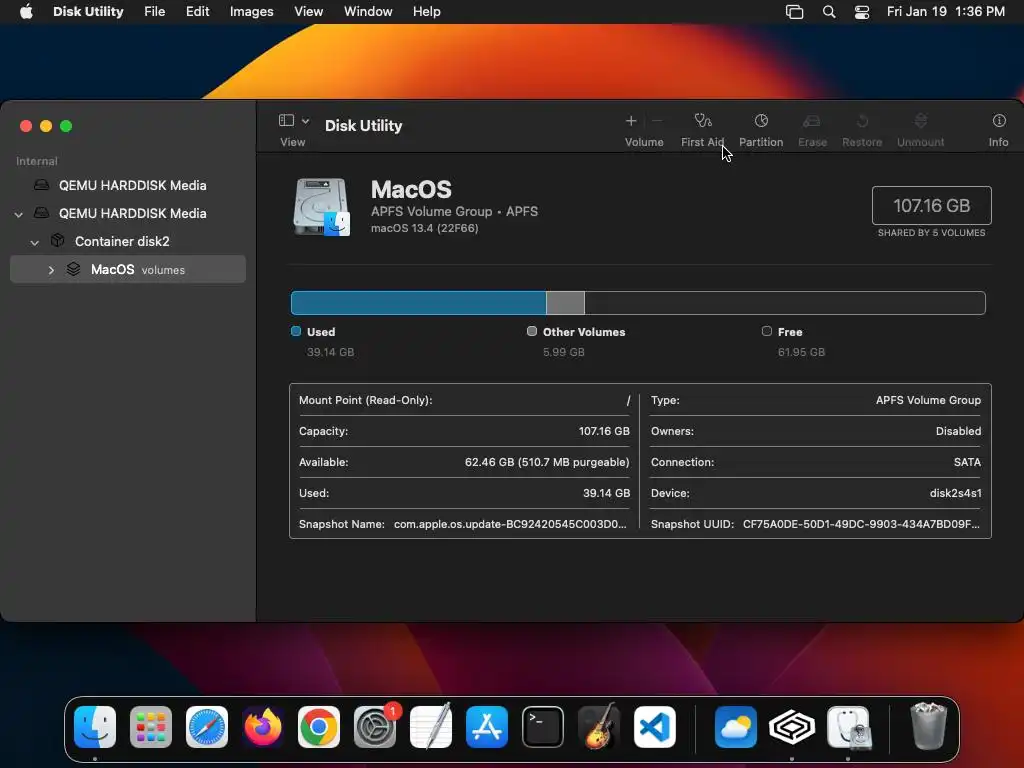
Task: Click the MacOS layered volumes icon
Action: click(x=73, y=269)
